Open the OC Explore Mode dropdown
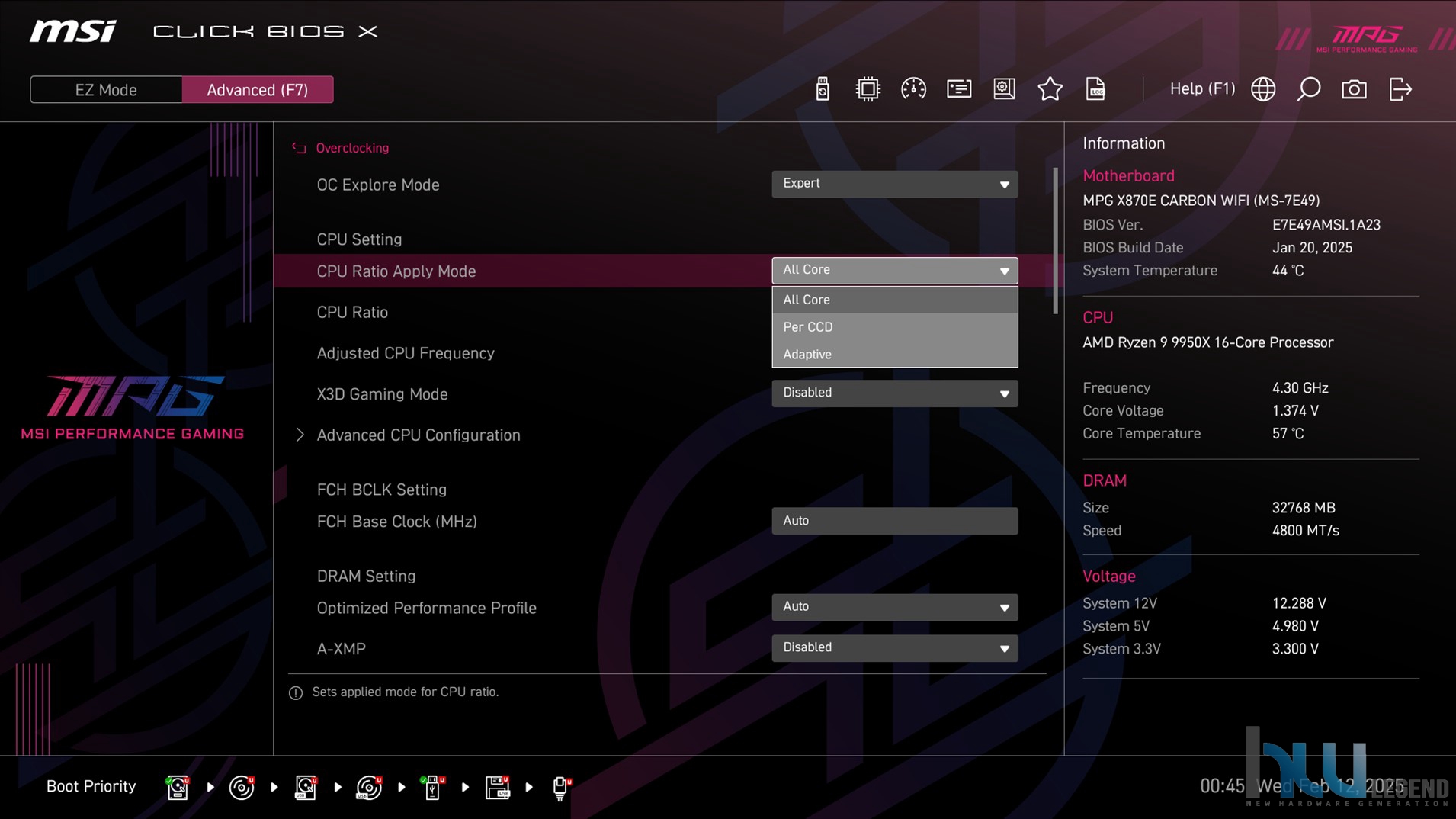Viewport: 1456px width, 819px height. click(894, 184)
